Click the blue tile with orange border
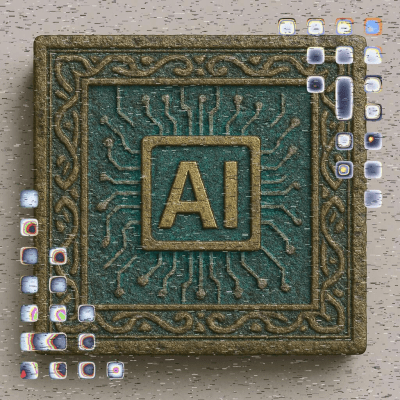 (373, 27)
